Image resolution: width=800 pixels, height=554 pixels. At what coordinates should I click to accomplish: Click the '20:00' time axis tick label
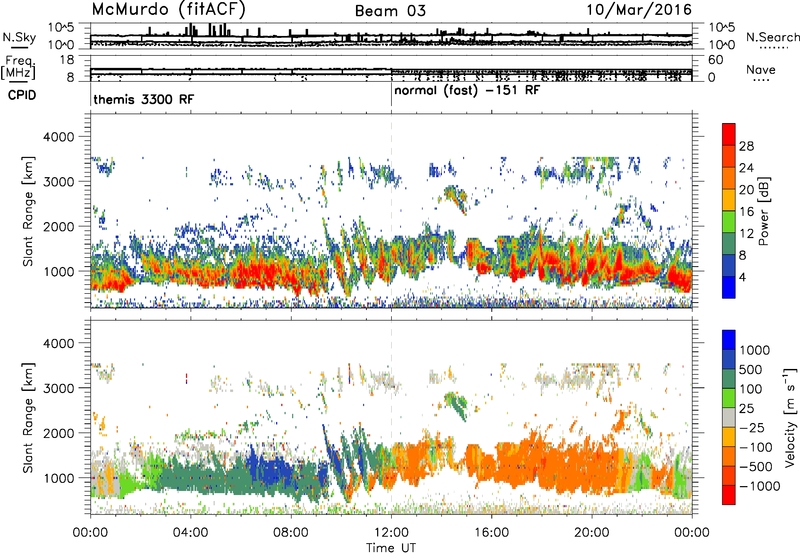[x=592, y=533]
